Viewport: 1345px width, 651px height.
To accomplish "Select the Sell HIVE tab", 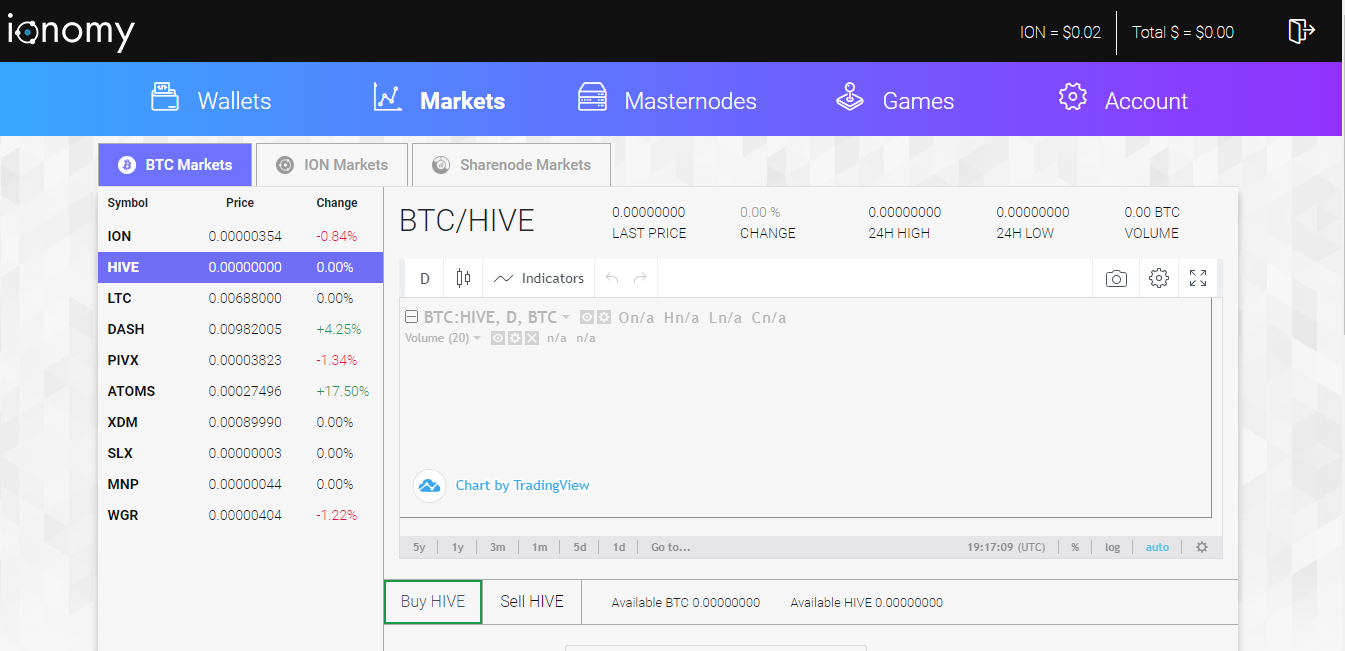I will click(x=532, y=602).
